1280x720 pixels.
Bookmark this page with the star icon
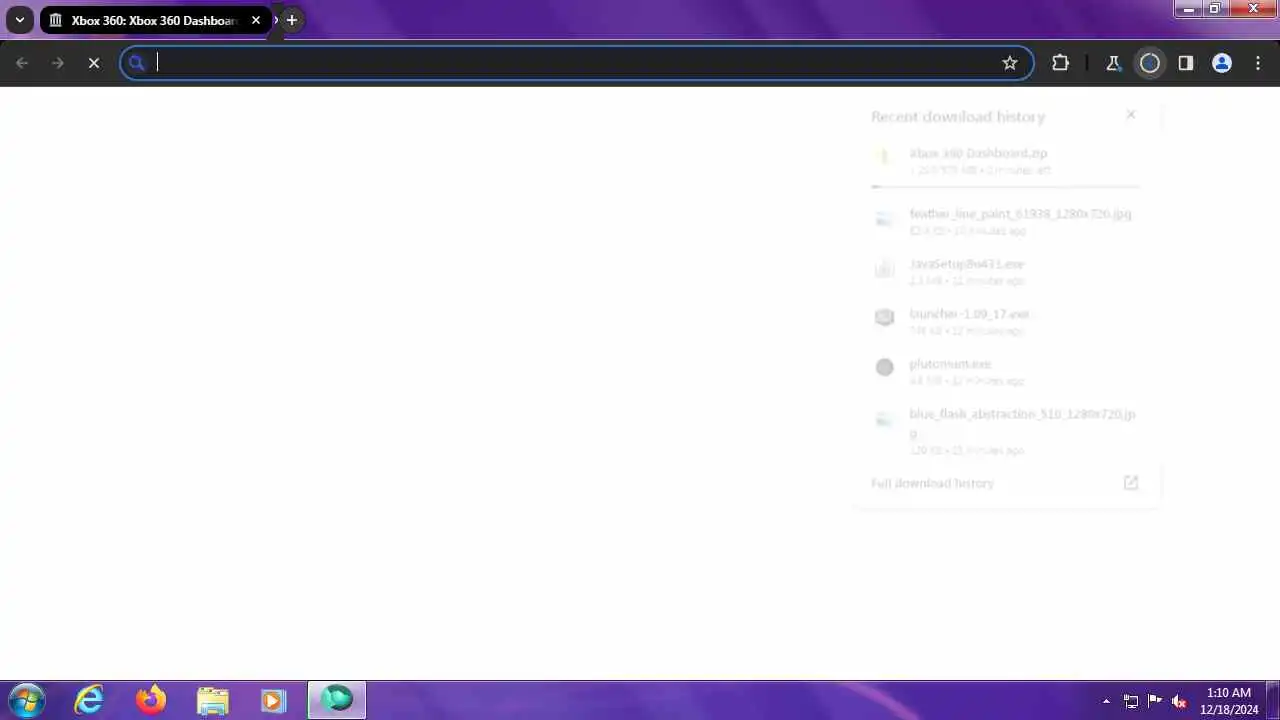pyautogui.click(x=1010, y=63)
